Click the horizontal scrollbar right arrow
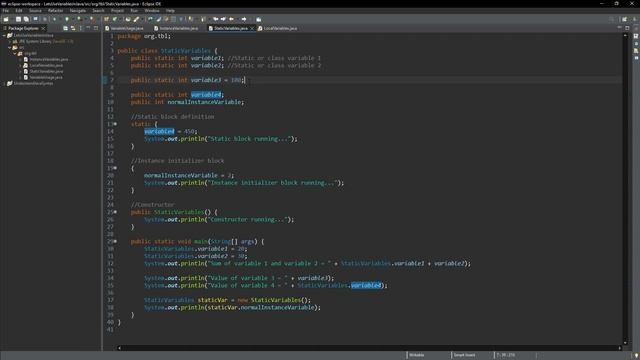The width and height of the screenshot is (640, 360). 620,348
